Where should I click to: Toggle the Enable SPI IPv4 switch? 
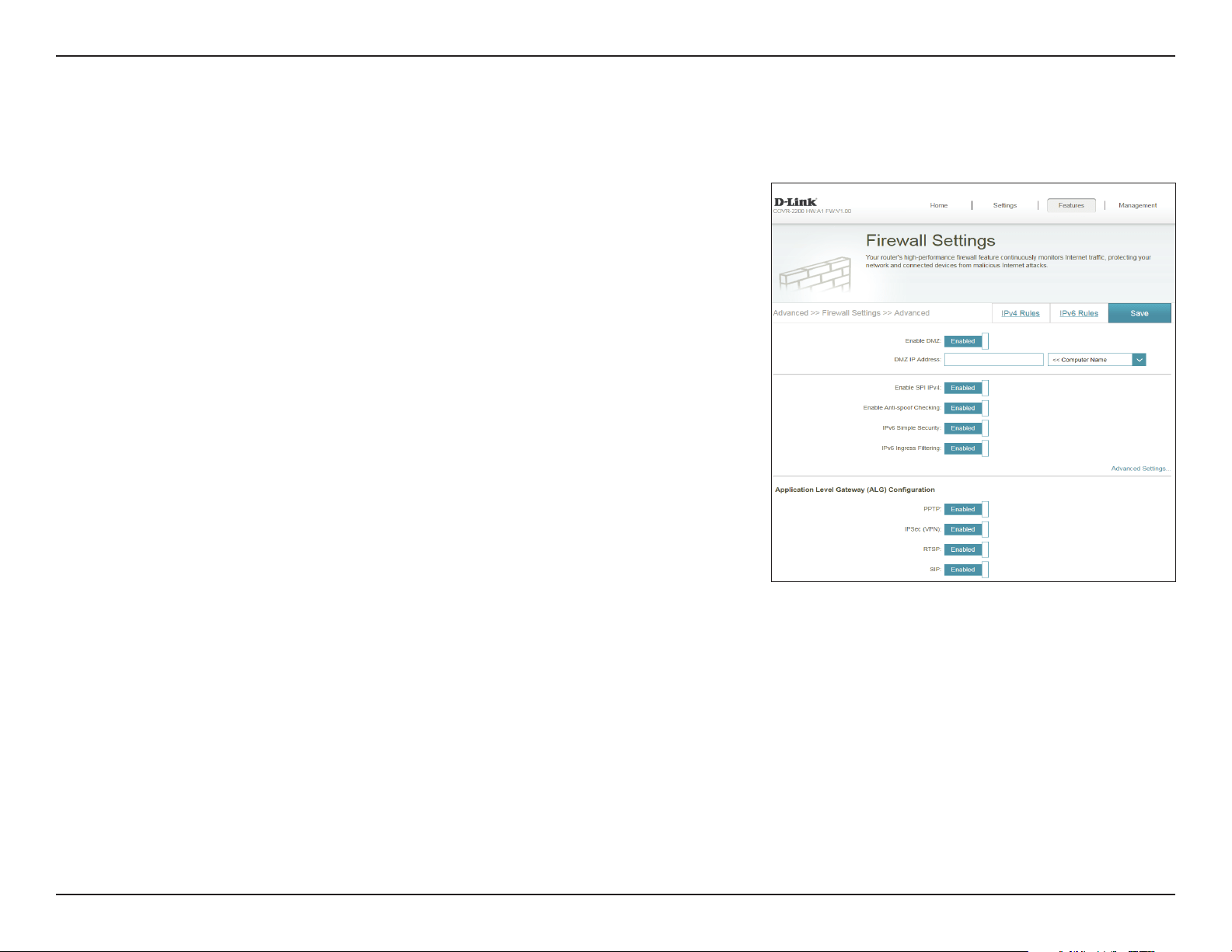[966, 388]
